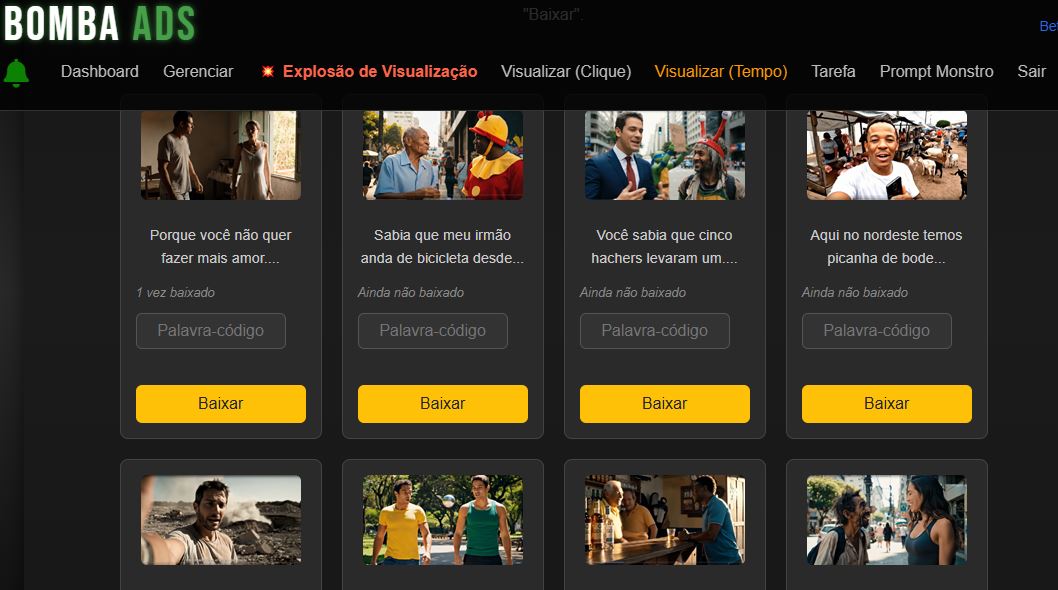Click the thumbnail with man in yellow shirt
1058x590 pixels.
point(443,519)
